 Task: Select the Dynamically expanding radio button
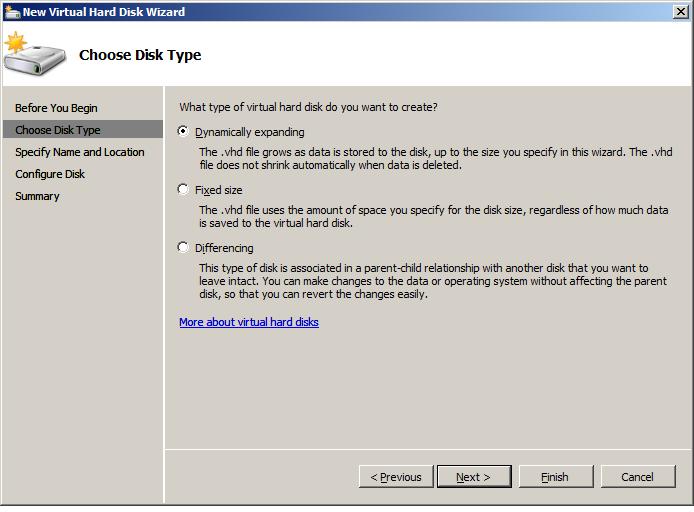click(183, 131)
